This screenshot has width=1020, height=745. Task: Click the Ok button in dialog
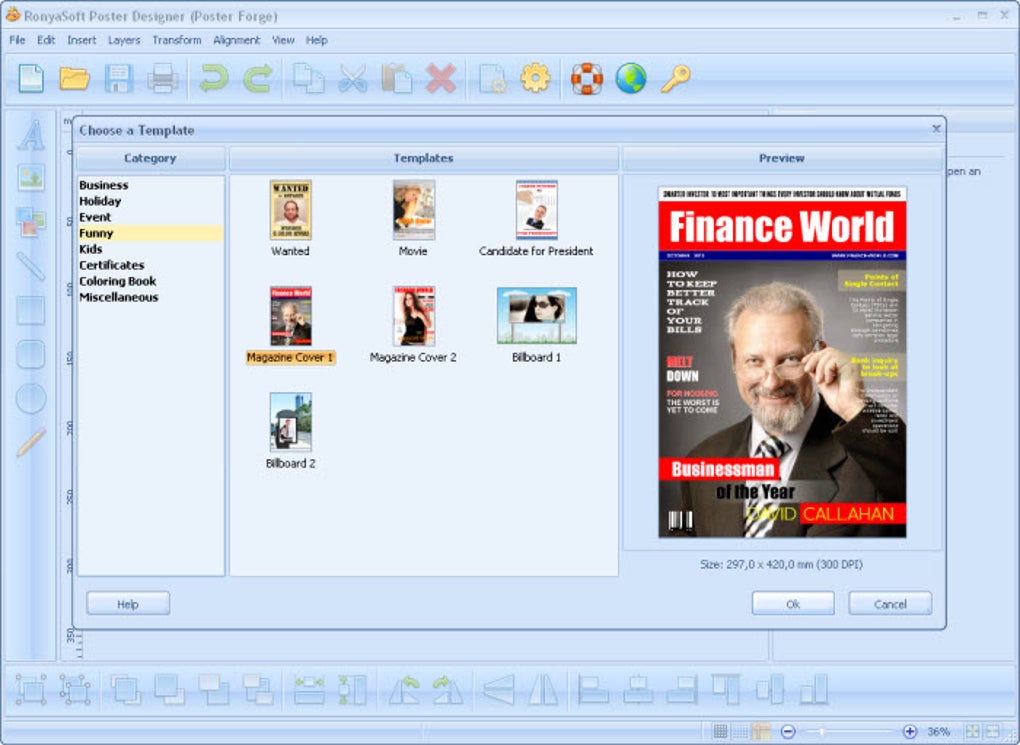coord(793,604)
